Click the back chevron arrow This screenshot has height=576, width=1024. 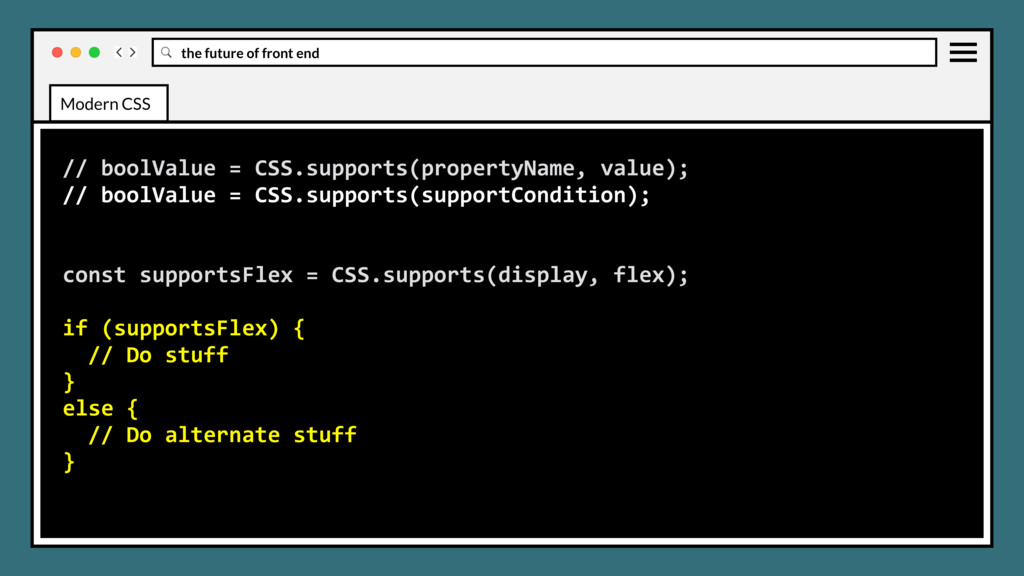(x=119, y=52)
